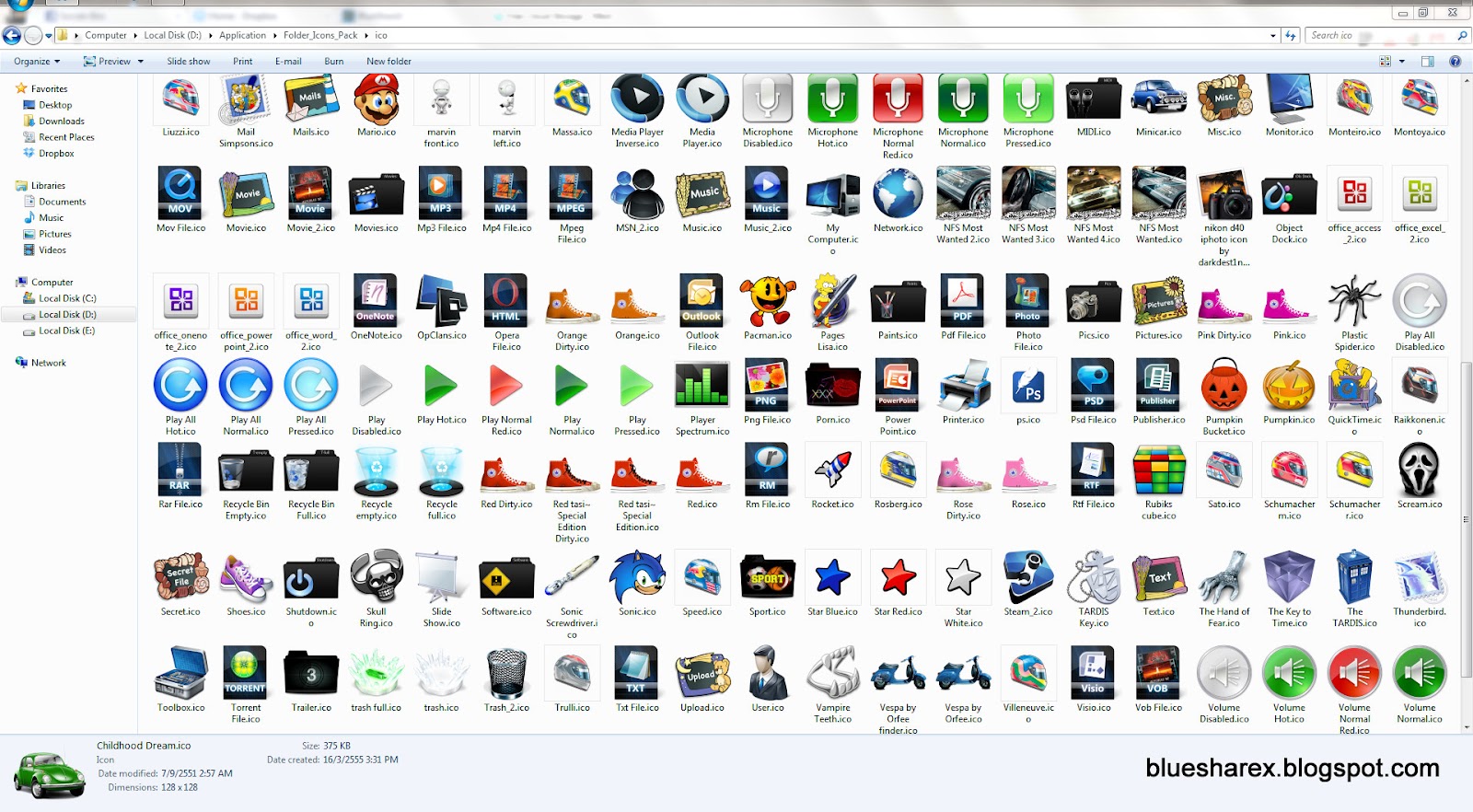Click the Childhood Dream.ico preview thumbnail
The image size is (1473, 812).
pyautogui.click(x=50, y=774)
